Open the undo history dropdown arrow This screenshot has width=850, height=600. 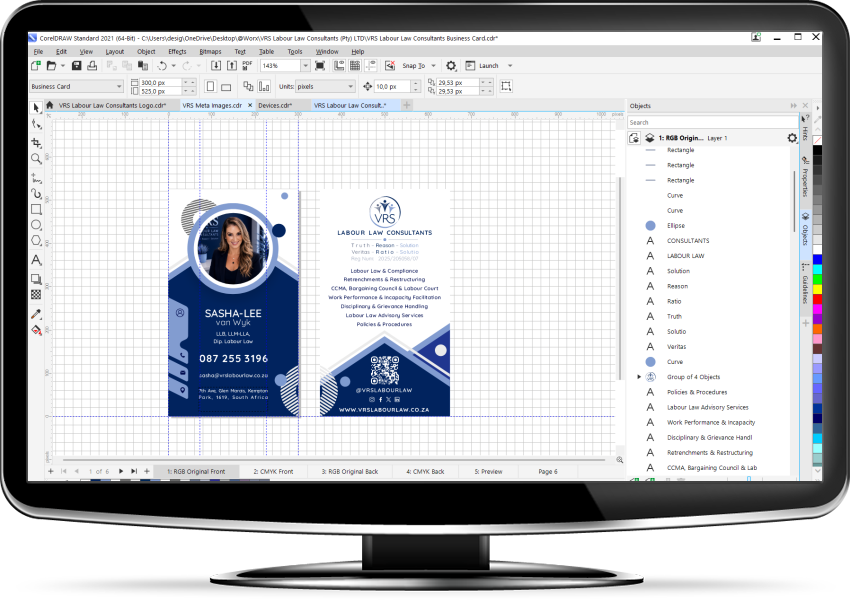173,66
